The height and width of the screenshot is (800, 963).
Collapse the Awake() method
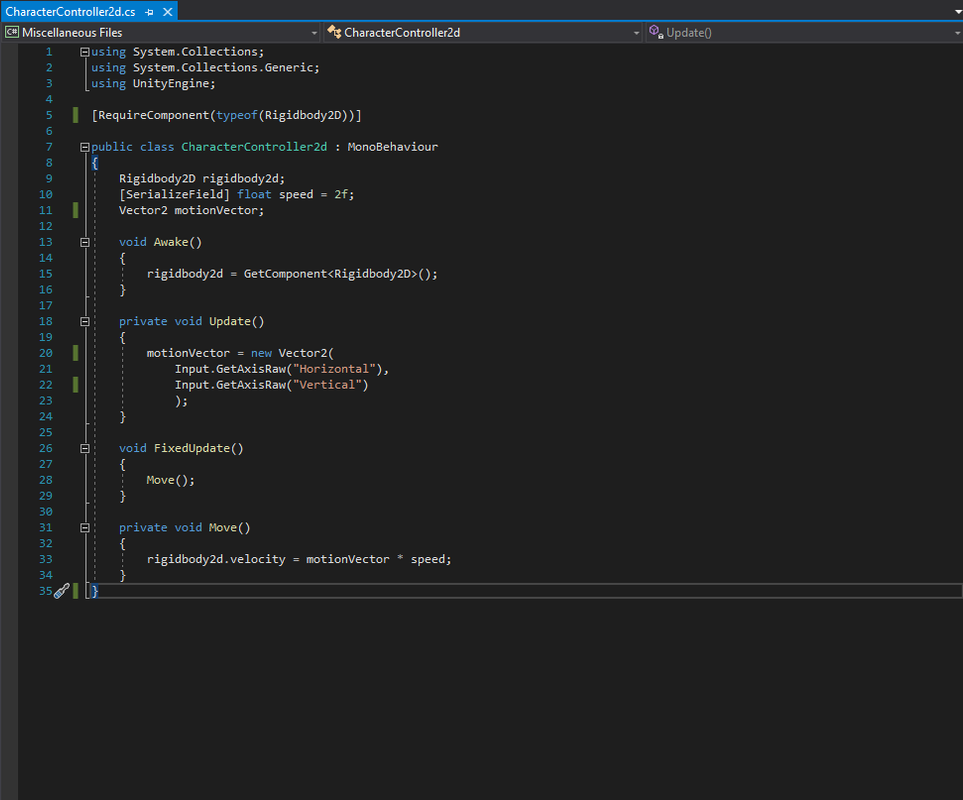click(85, 242)
